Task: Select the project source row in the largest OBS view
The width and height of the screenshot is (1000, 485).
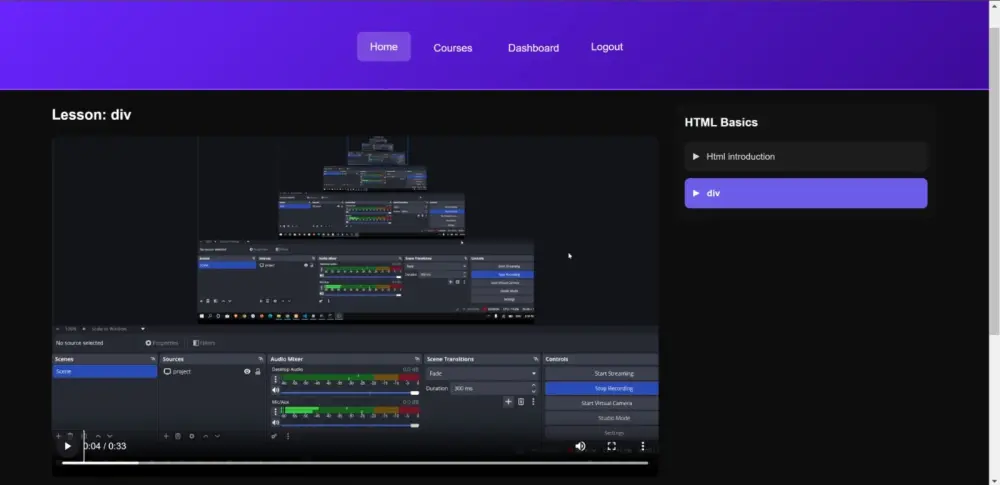Action: (x=212, y=371)
